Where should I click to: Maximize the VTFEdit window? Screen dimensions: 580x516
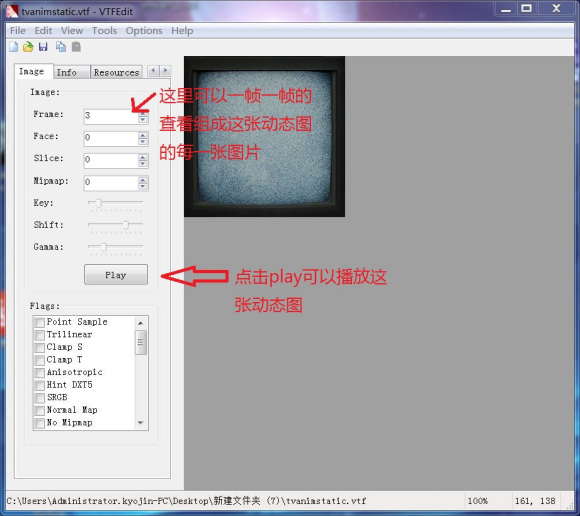pos(526,9)
